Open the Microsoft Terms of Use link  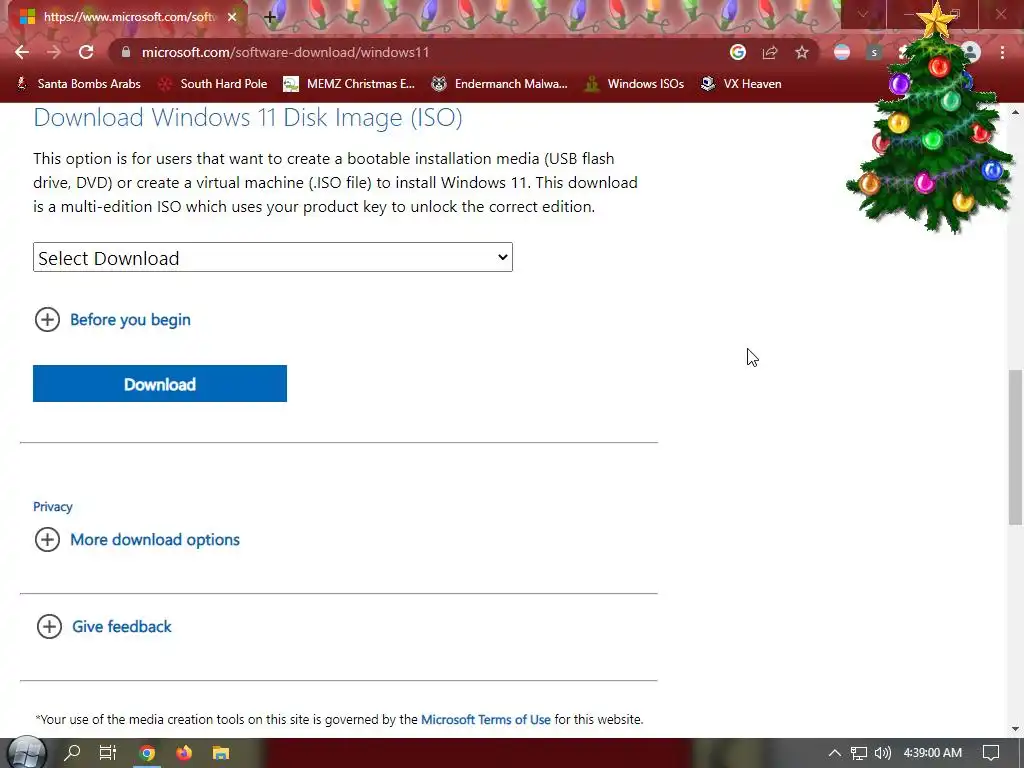(485, 720)
